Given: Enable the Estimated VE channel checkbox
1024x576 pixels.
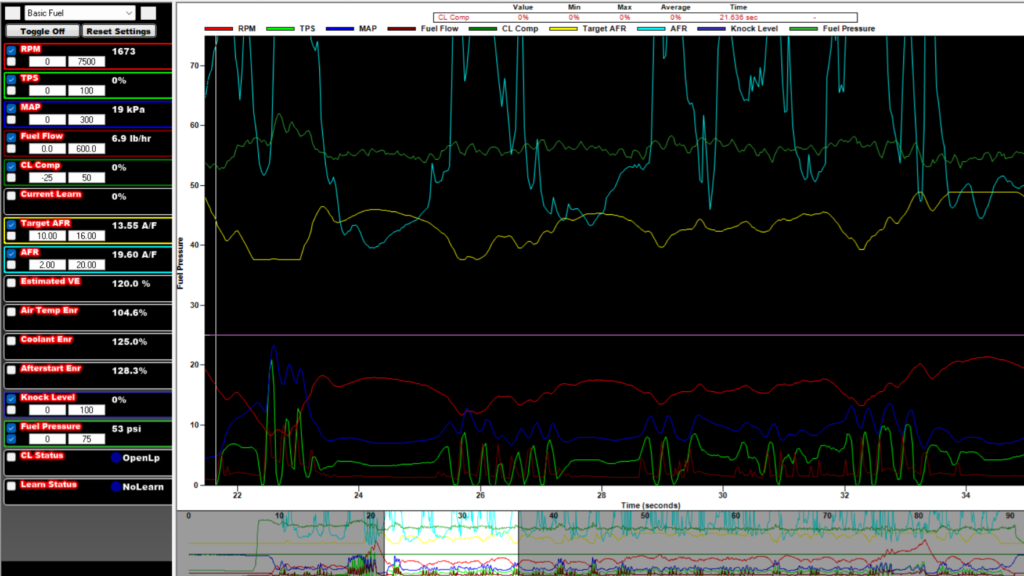Looking at the screenshot, I should 11,283.
